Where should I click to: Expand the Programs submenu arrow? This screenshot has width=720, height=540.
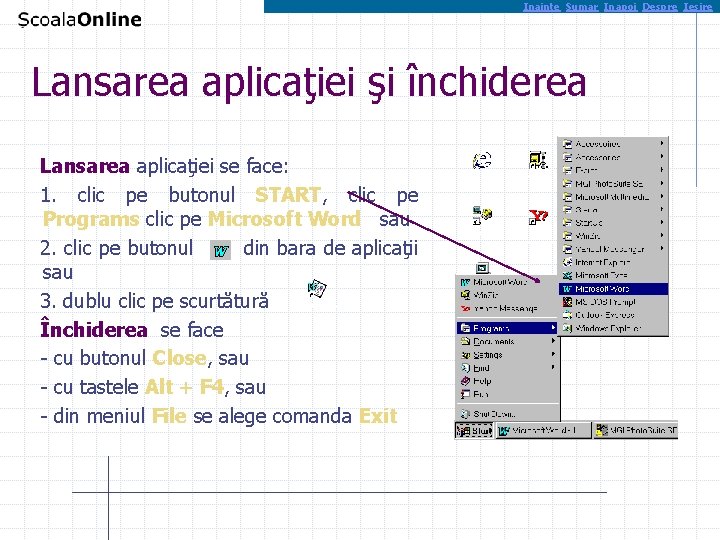click(553, 328)
